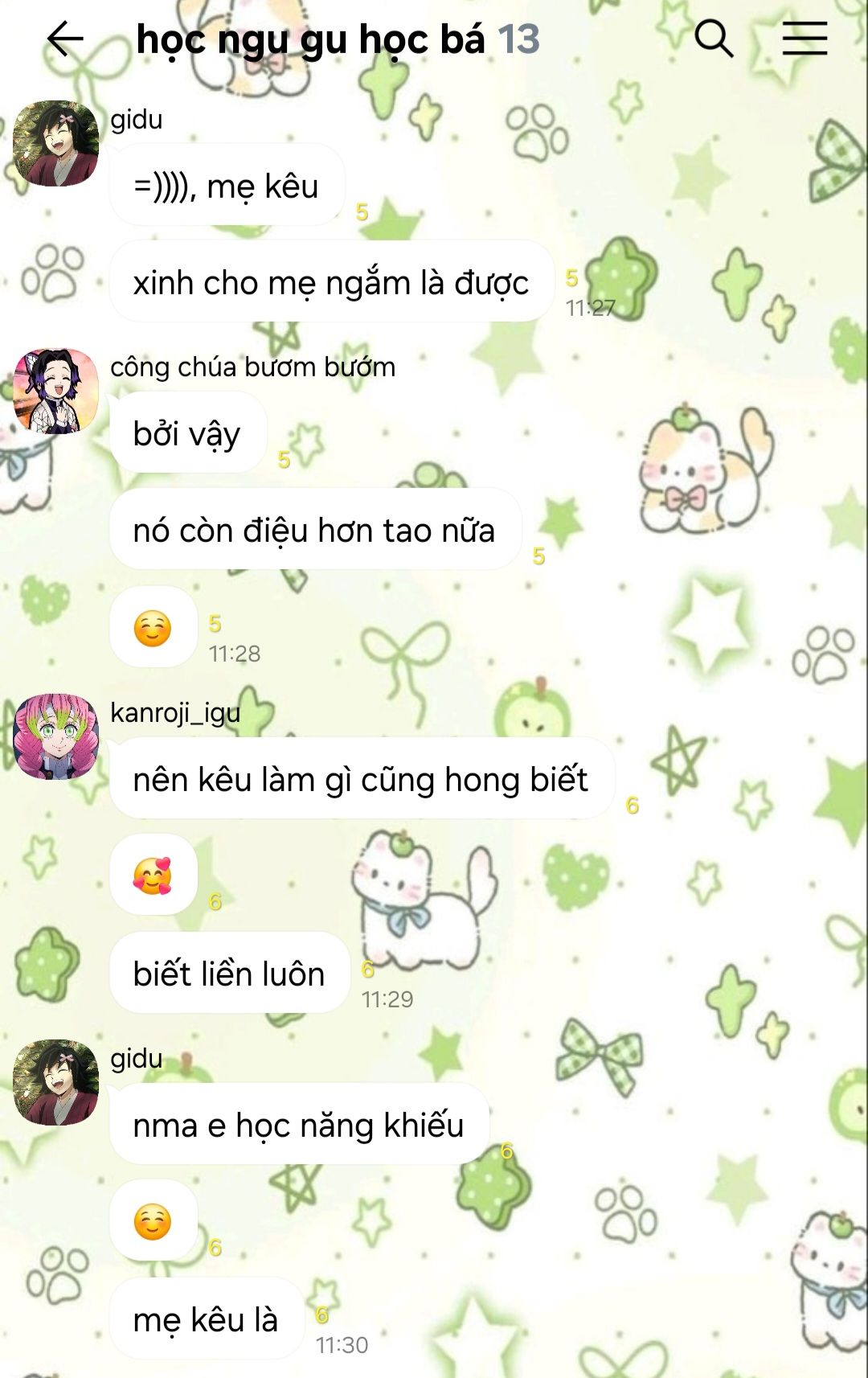Select the message 'nó còn điệu hơn tao nữa'
The image size is (868, 1378).
coord(315,530)
